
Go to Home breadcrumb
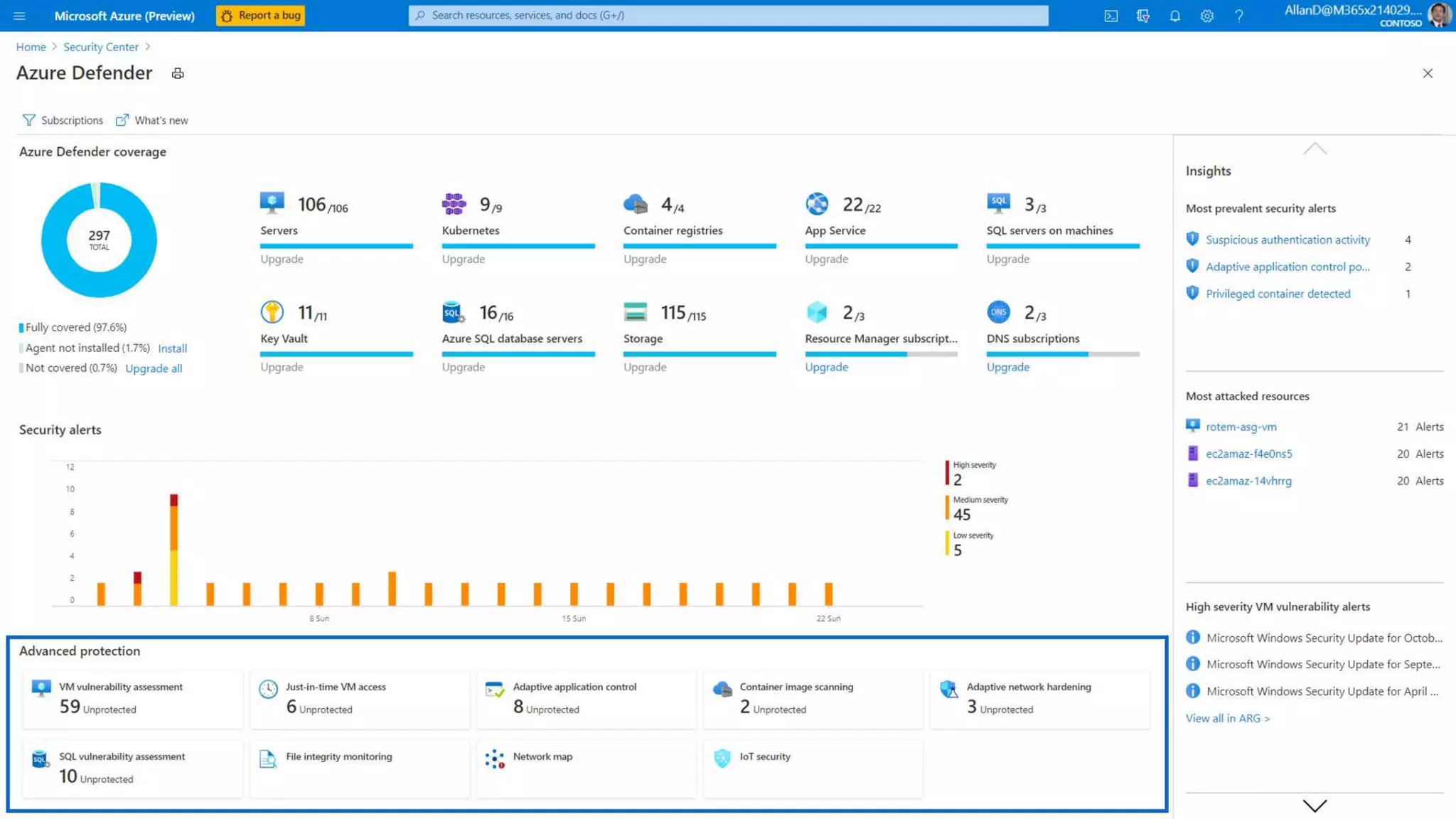31,47
